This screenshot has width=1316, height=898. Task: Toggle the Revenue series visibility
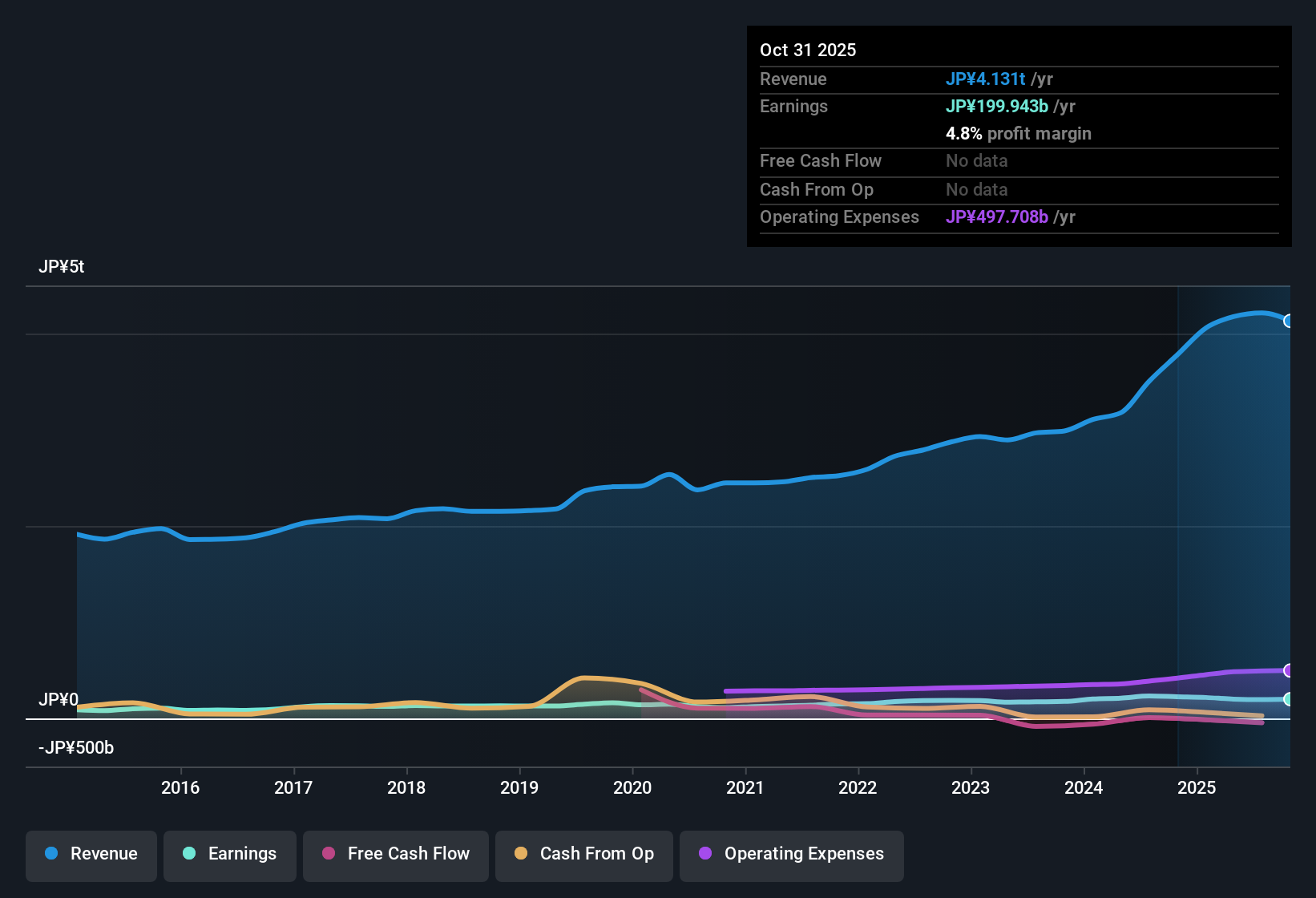(x=91, y=854)
